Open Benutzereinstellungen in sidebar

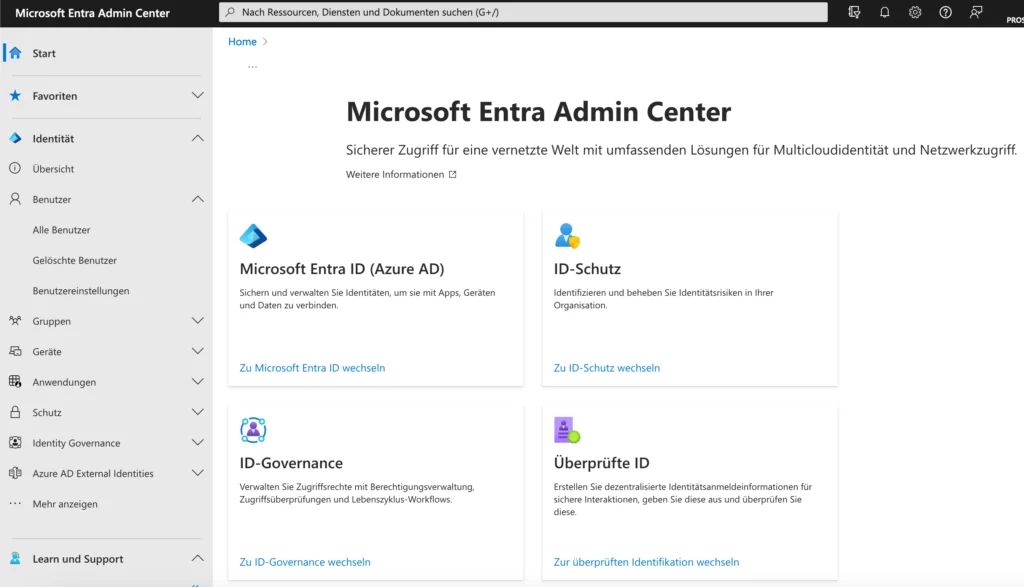(x=81, y=291)
